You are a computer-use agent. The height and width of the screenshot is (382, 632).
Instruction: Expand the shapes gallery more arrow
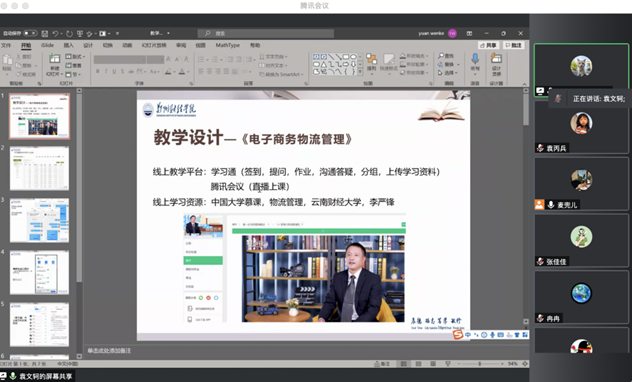point(360,71)
